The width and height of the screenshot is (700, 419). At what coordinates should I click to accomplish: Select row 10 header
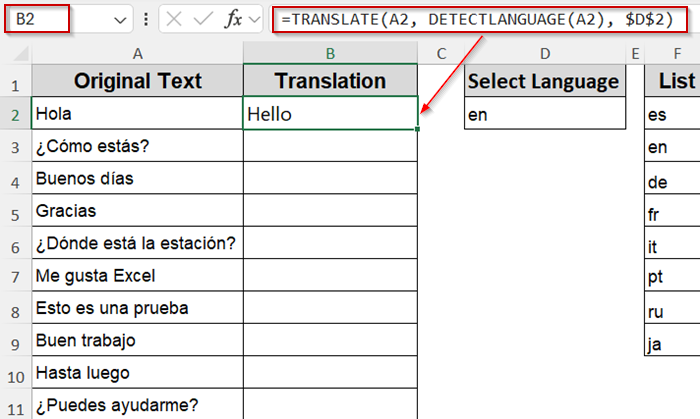click(16, 373)
